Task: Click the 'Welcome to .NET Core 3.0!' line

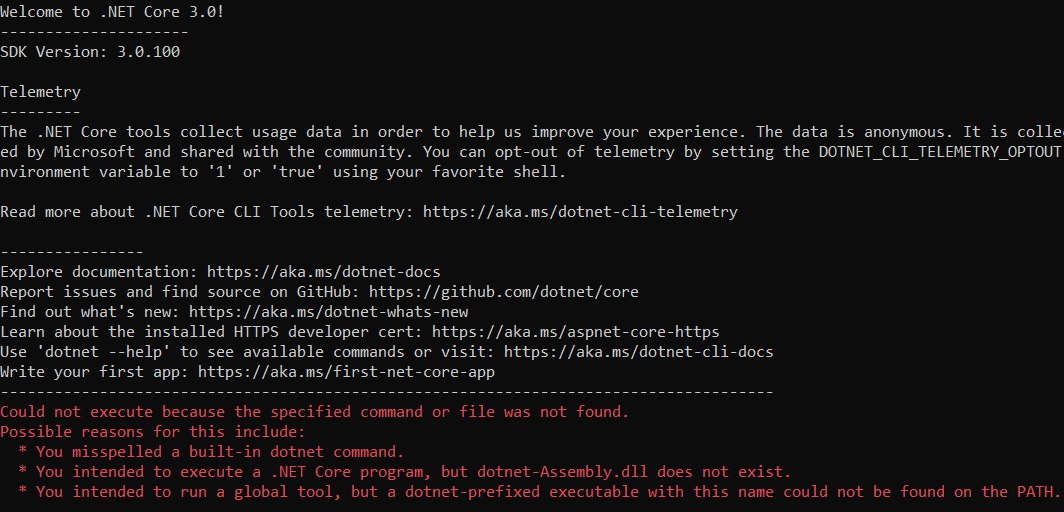Action: 112,12
